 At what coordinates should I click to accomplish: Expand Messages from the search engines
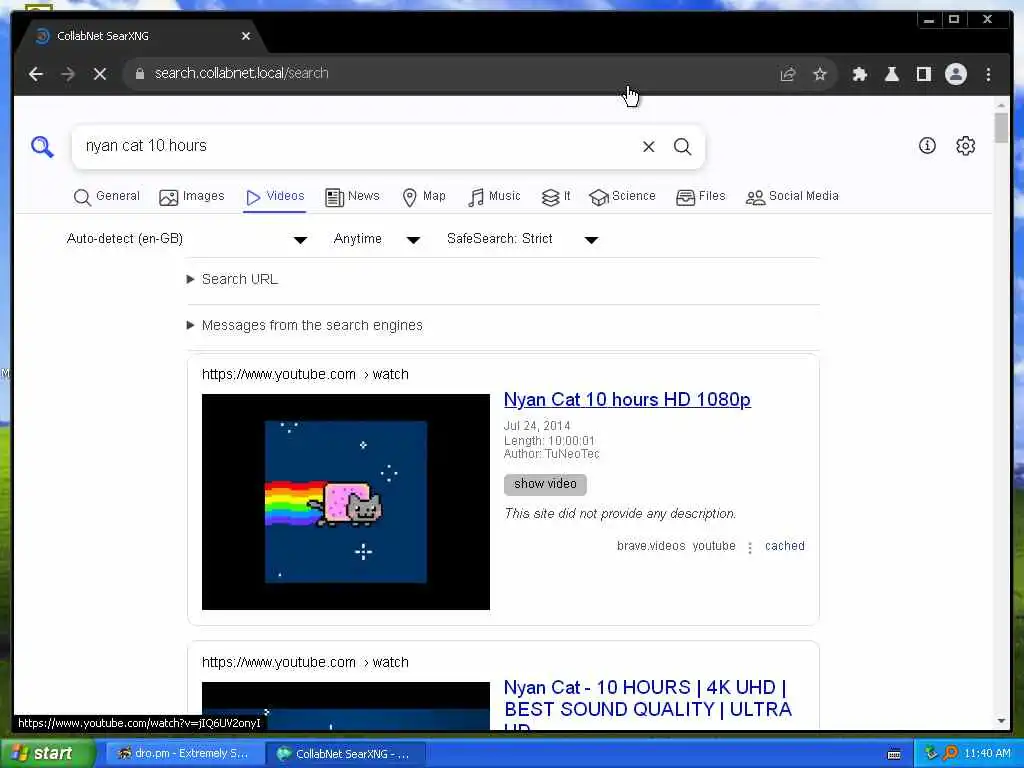[x=305, y=325]
